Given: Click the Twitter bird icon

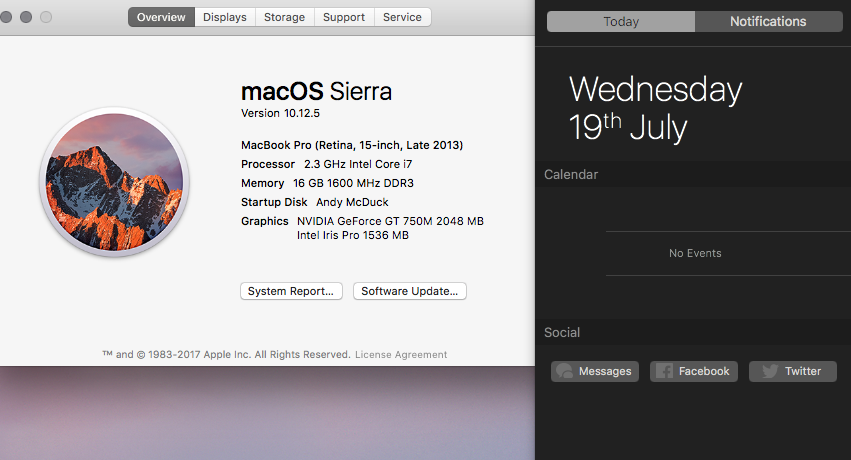Looking at the screenshot, I should pyautogui.click(x=770, y=371).
